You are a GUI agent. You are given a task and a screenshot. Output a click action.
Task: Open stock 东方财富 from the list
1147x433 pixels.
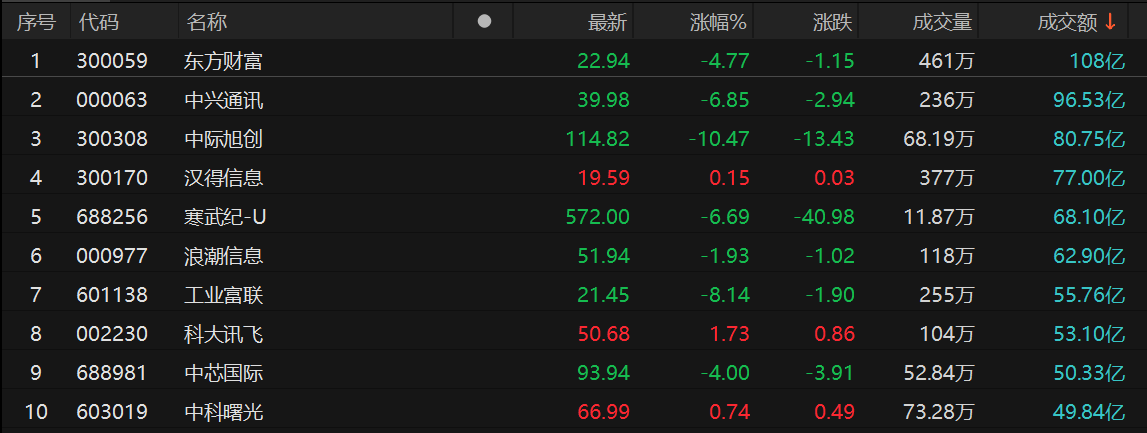(x=223, y=61)
